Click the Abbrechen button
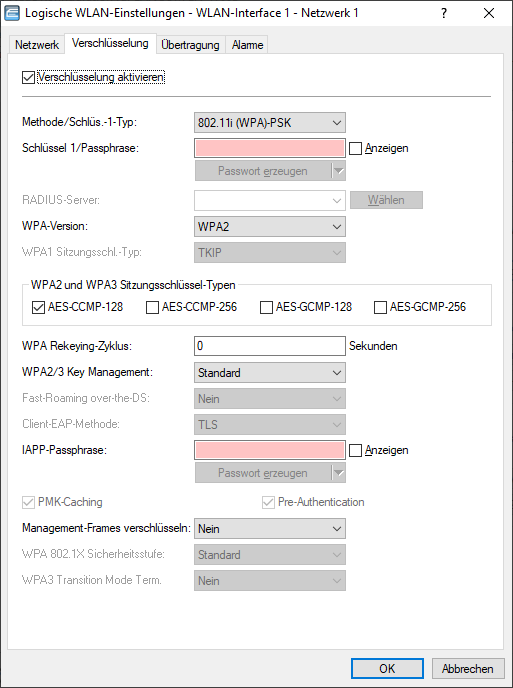 468,669
